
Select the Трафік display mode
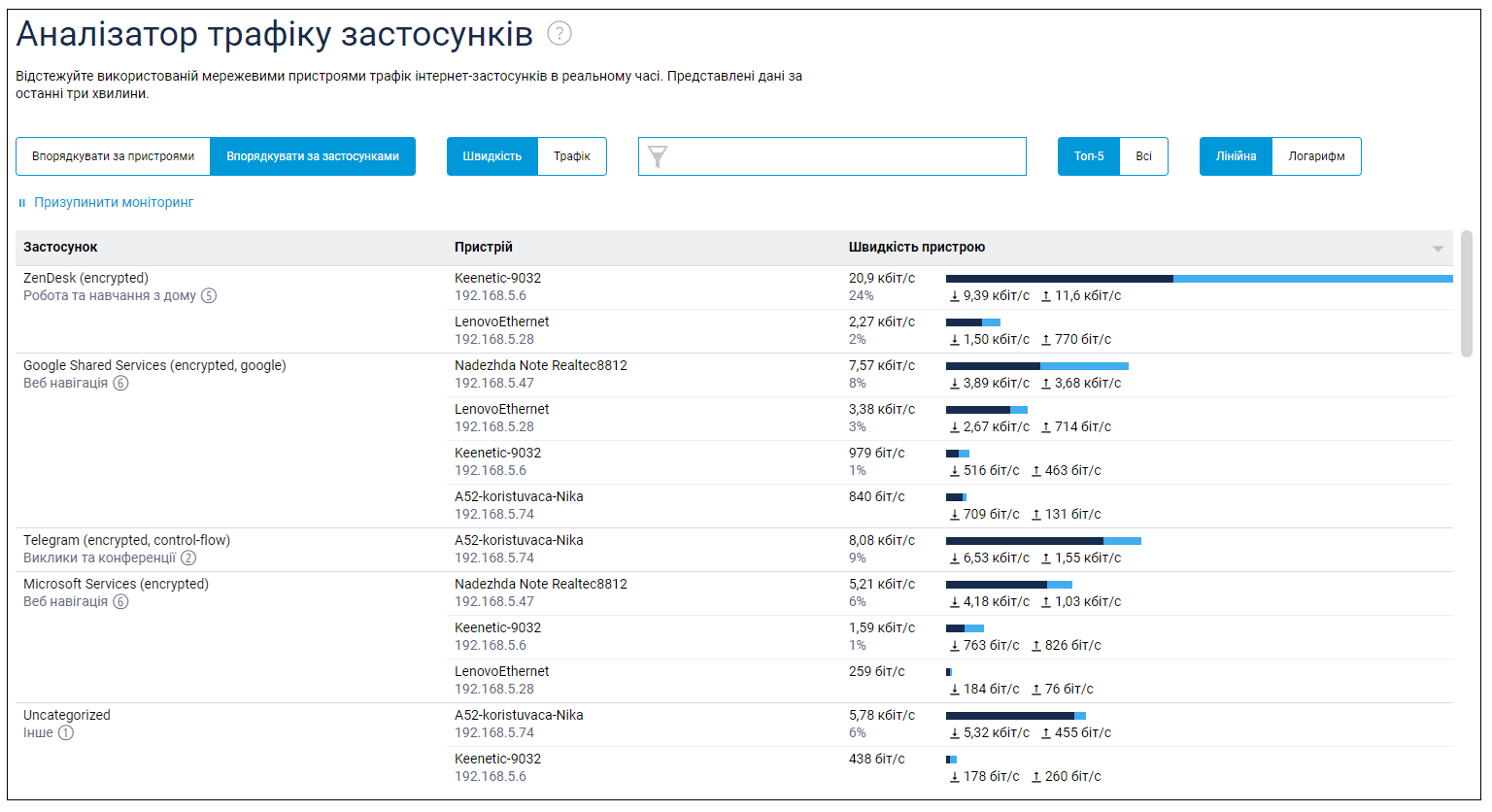pyautogui.click(x=572, y=156)
